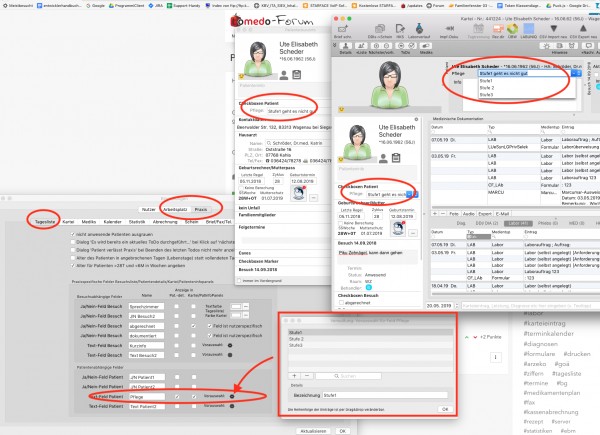Click Mutterpass stork icon in Kartei panel

[398, 228]
